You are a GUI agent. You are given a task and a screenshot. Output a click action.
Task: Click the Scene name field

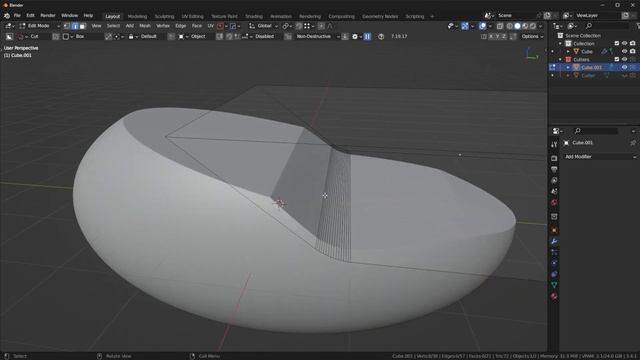[x=516, y=16]
